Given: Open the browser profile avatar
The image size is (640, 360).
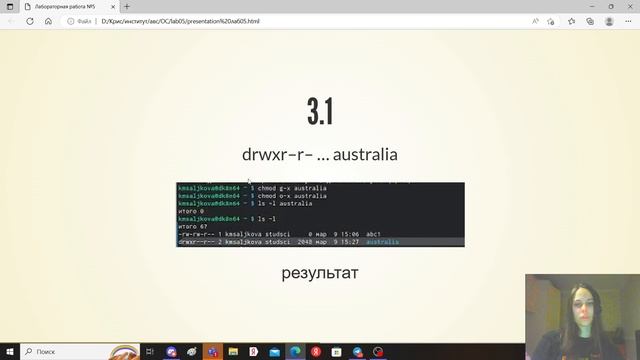Looking at the screenshot, I should (x=609, y=21).
